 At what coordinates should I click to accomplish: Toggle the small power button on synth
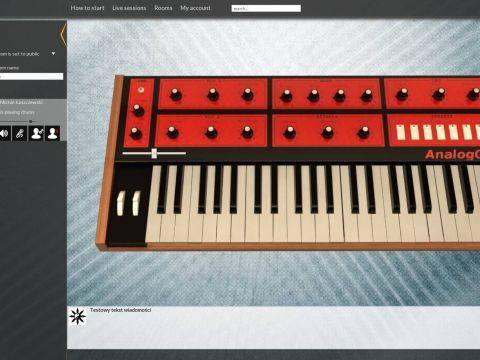click(141, 89)
